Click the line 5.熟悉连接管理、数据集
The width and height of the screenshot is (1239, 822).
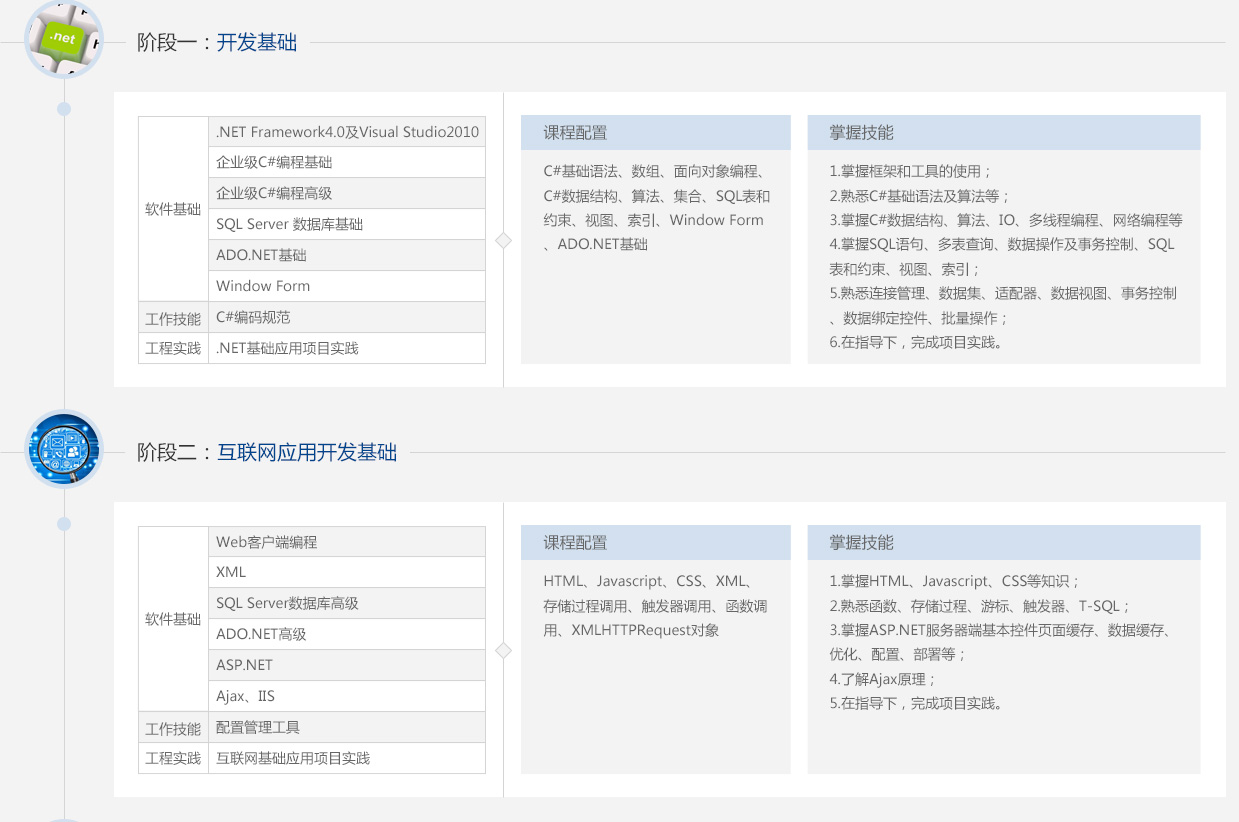point(1003,293)
